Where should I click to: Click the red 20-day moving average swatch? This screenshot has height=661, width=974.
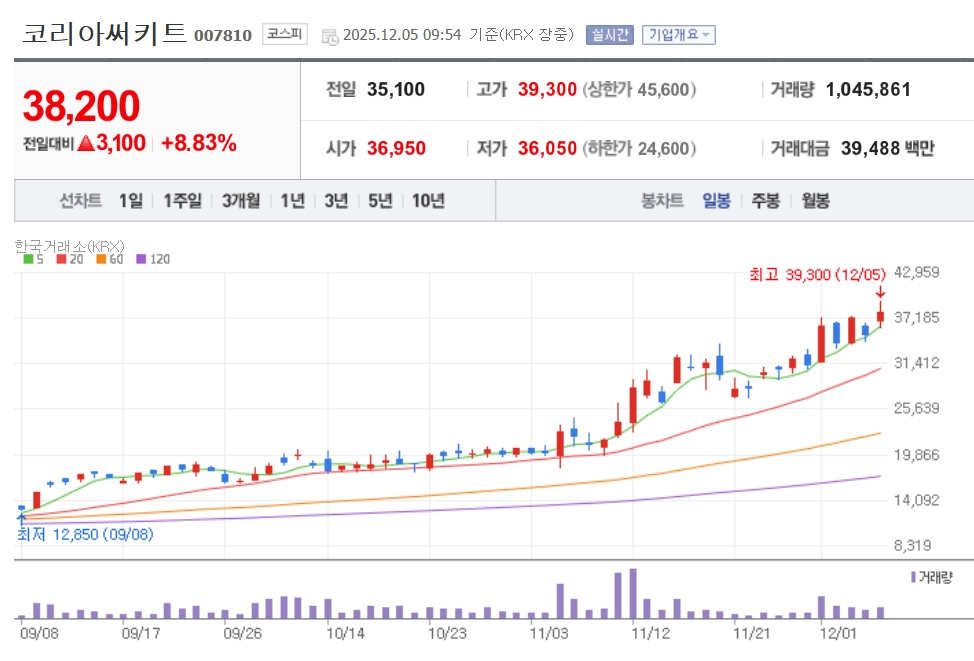click(x=61, y=259)
